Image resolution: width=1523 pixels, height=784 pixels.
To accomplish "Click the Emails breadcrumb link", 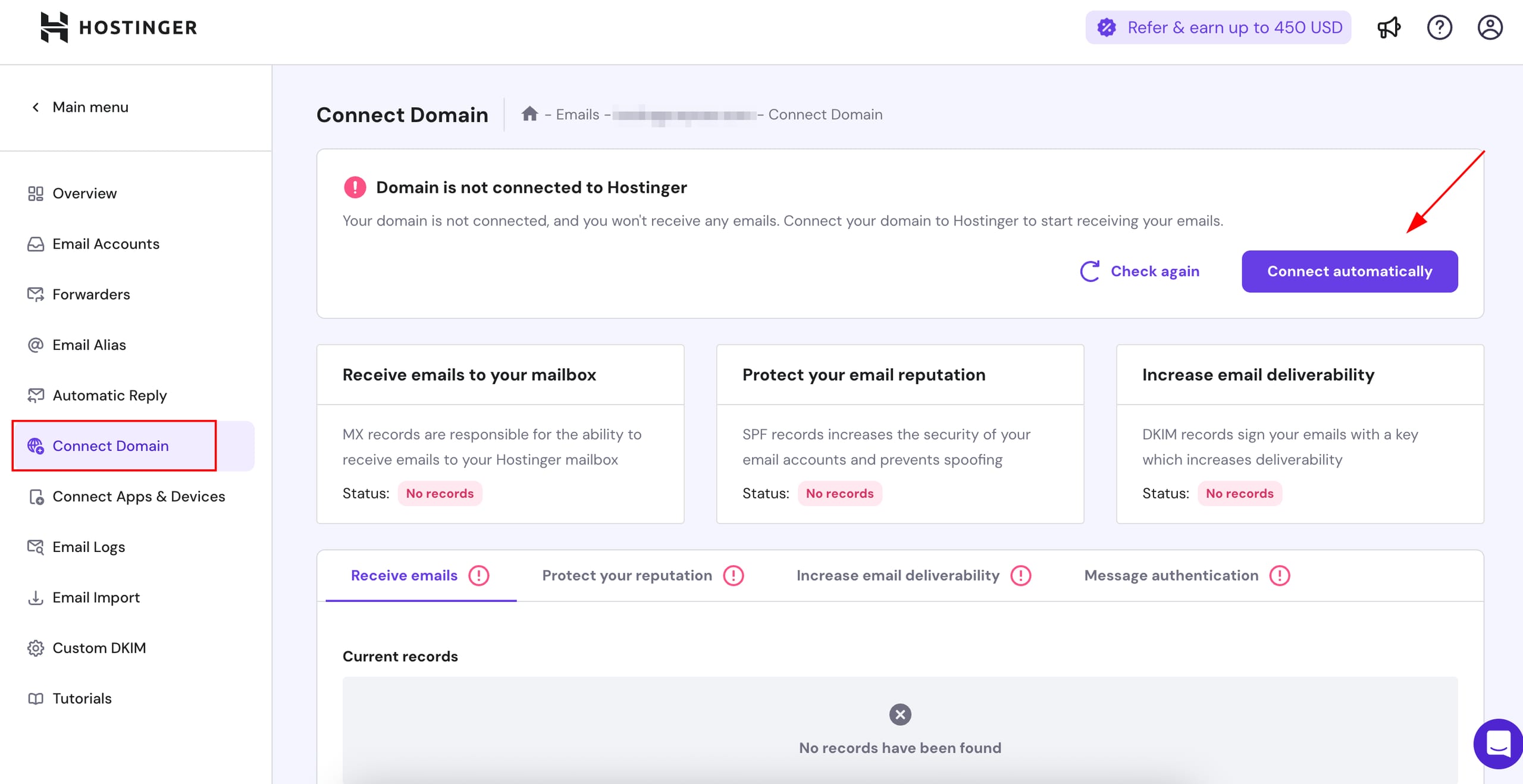I will [577, 114].
